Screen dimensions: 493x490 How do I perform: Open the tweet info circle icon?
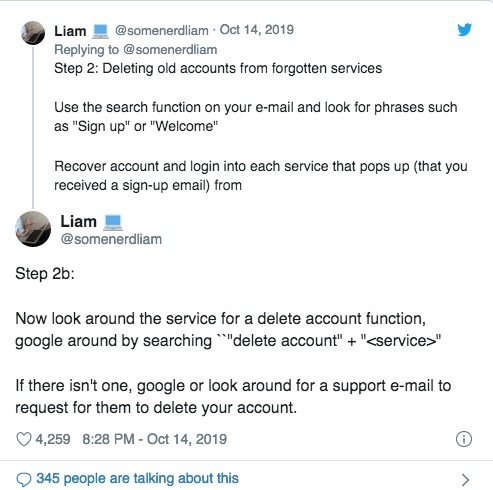[464, 439]
